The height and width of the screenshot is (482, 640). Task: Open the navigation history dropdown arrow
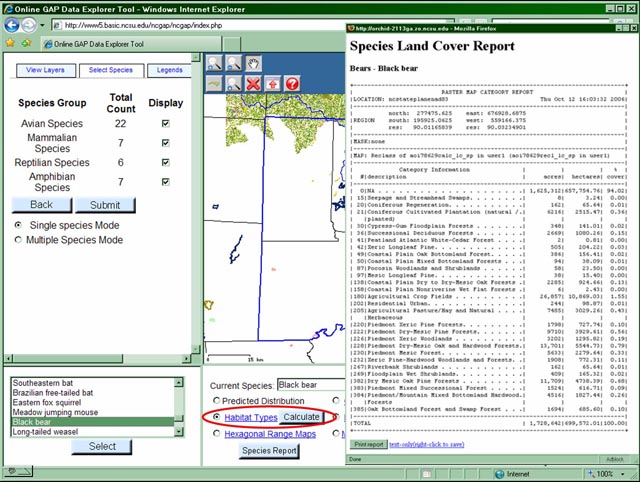[x=42, y=25]
